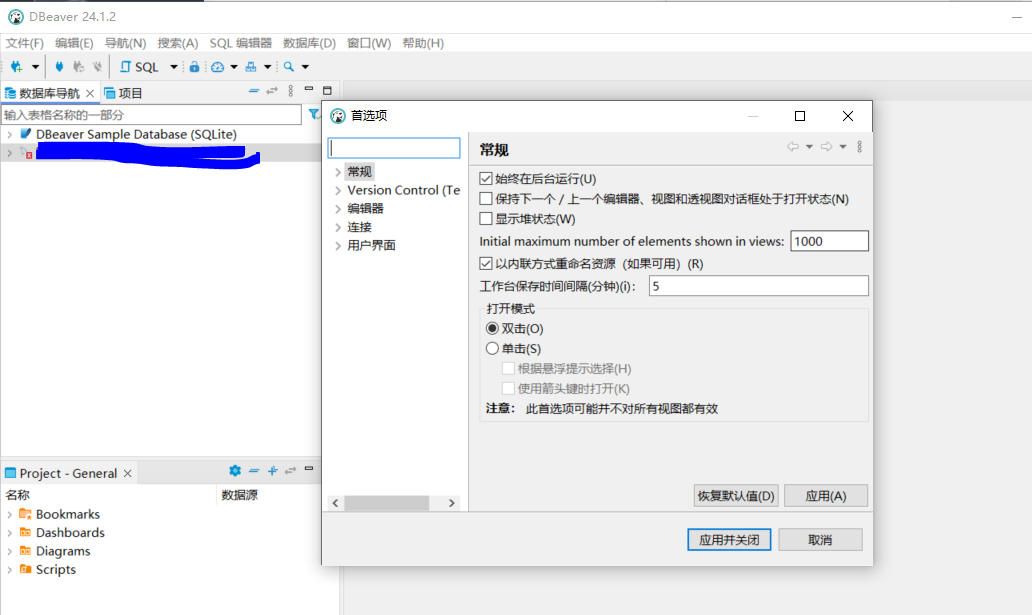1032x615 pixels.
Task: Click the blue Connect plug icon
Action: click(59, 67)
